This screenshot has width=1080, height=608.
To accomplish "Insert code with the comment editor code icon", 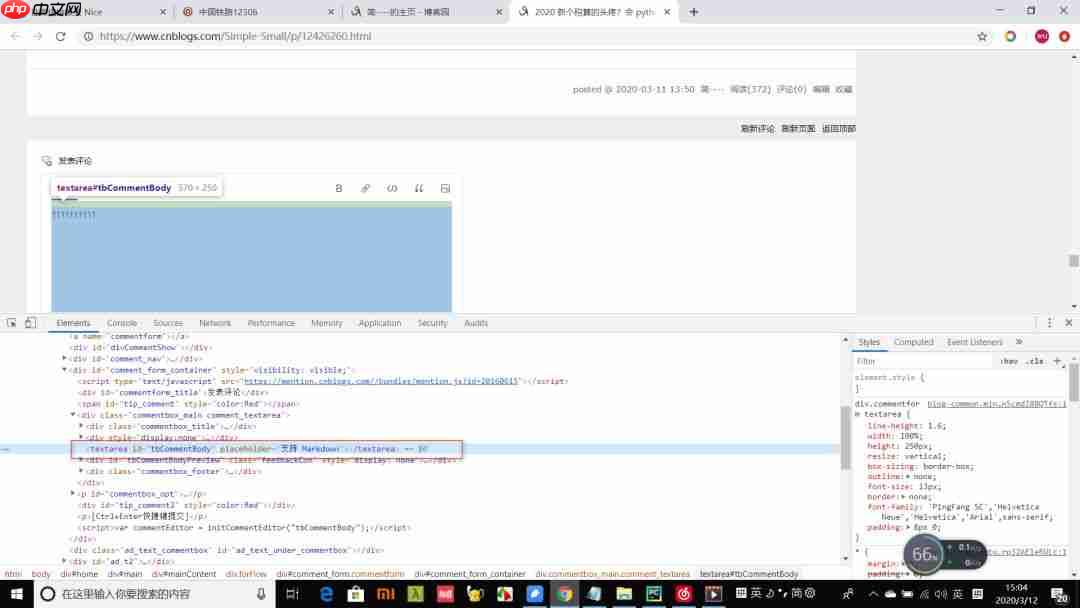I will (392, 188).
